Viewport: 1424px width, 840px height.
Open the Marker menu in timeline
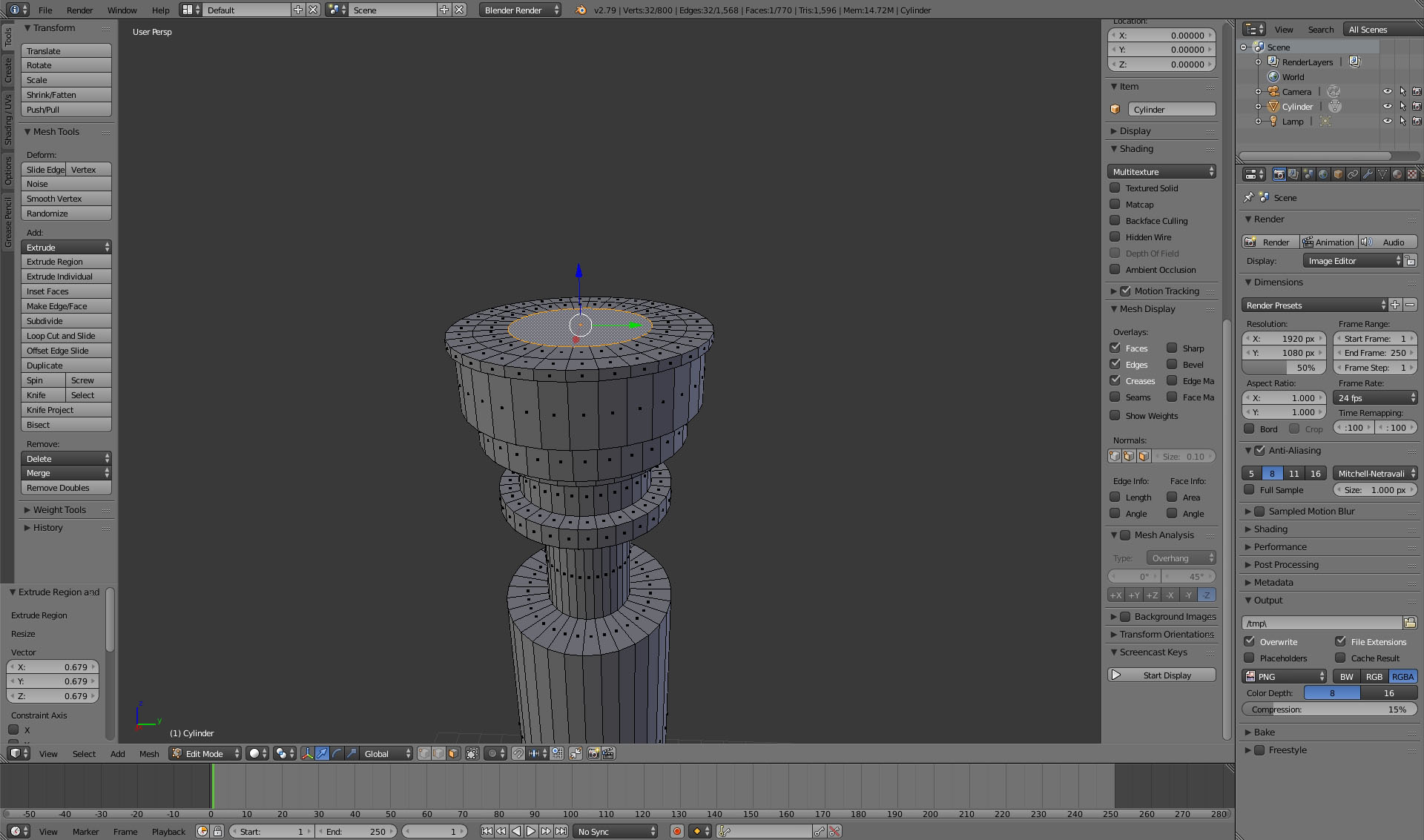click(85, 831)
